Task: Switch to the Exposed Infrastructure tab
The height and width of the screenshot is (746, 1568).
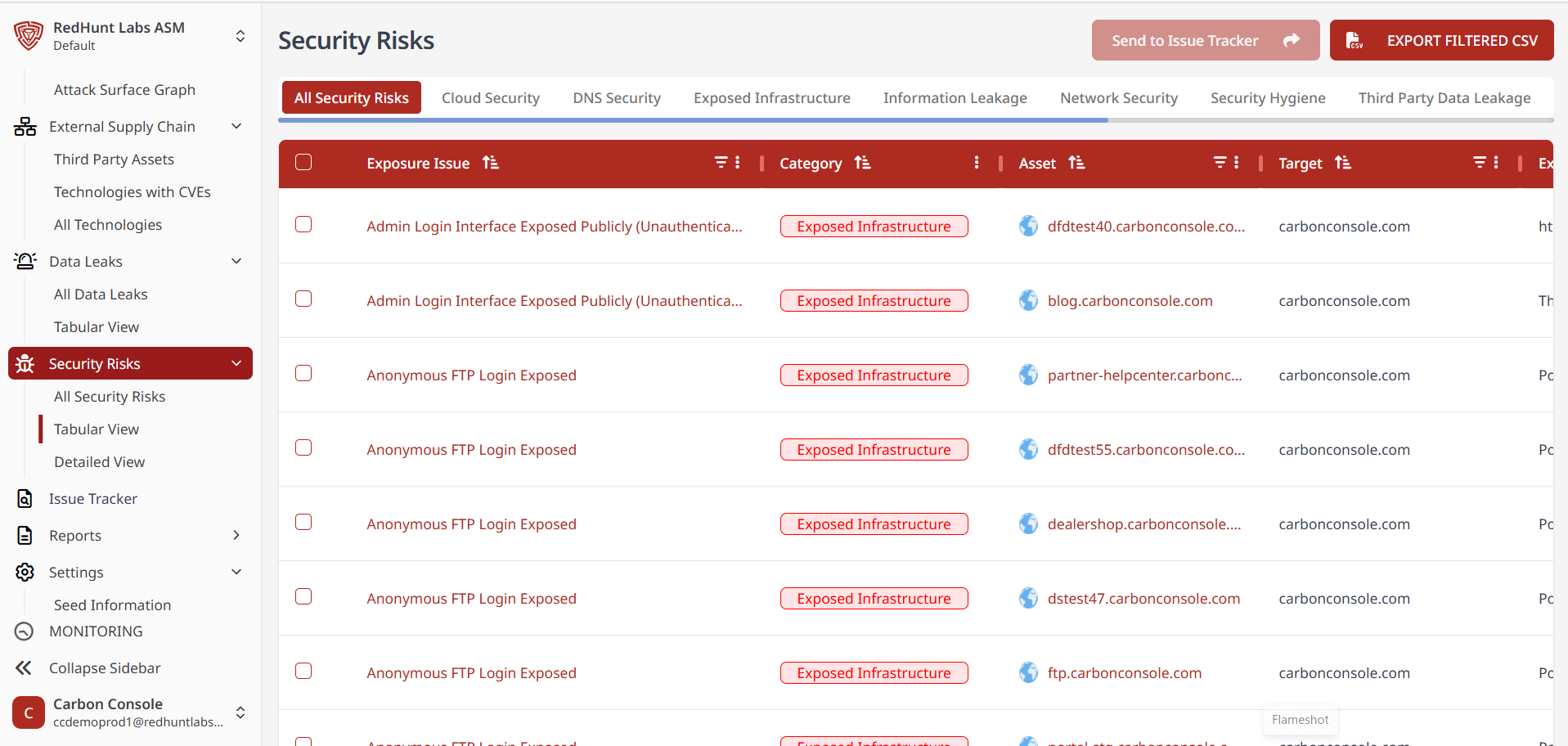Action: click(x=772, y=98)
